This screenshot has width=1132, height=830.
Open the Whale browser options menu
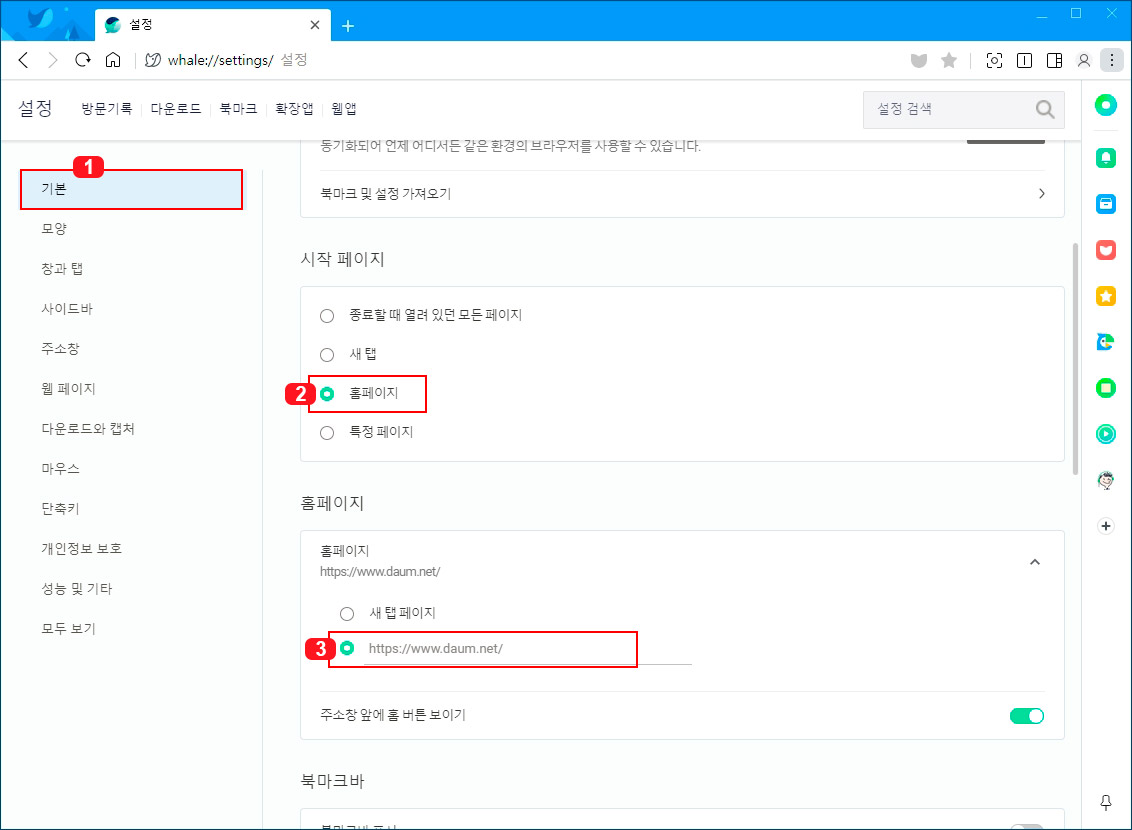pos(1112,59)
